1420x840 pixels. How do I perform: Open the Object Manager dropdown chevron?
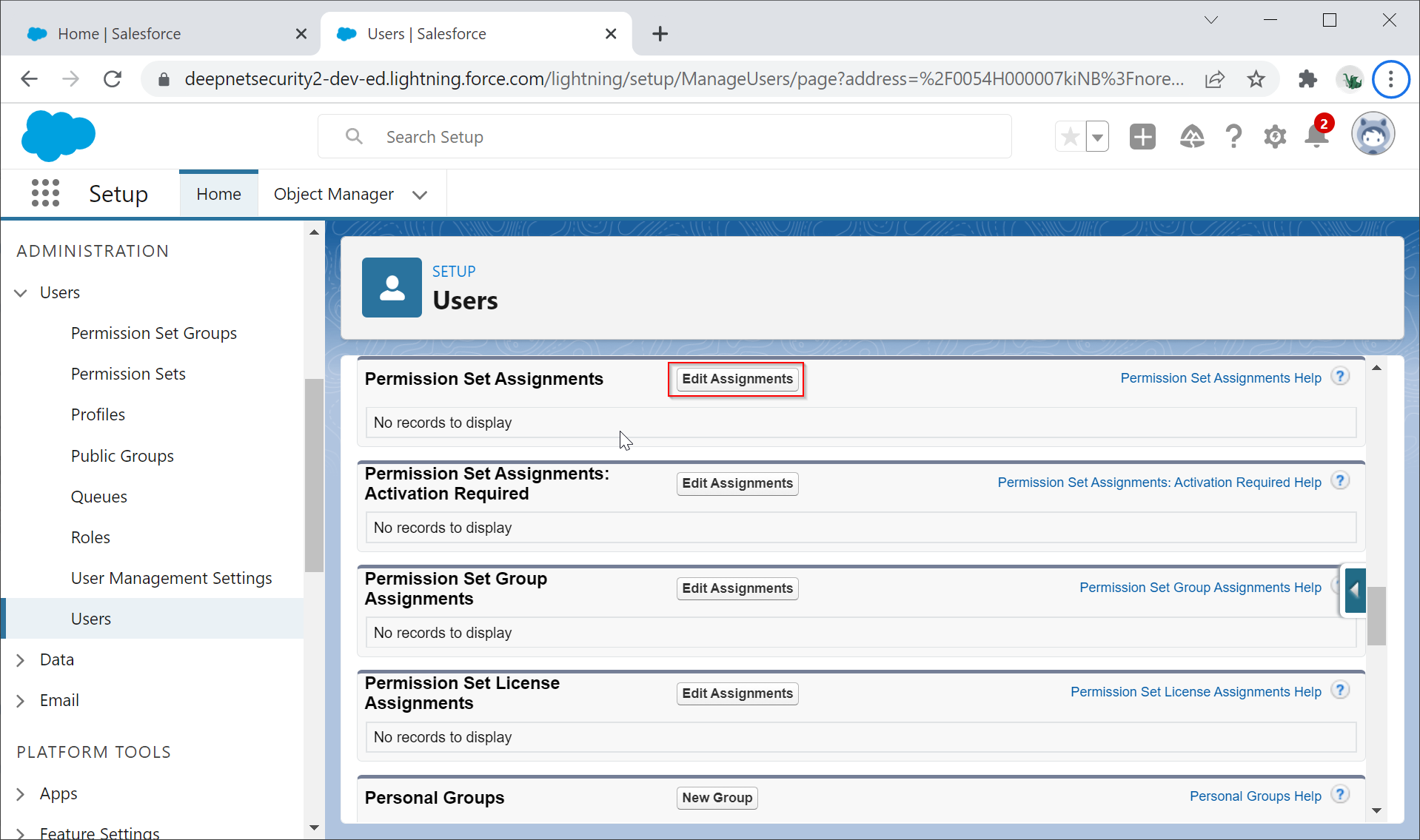coord(420,195)
